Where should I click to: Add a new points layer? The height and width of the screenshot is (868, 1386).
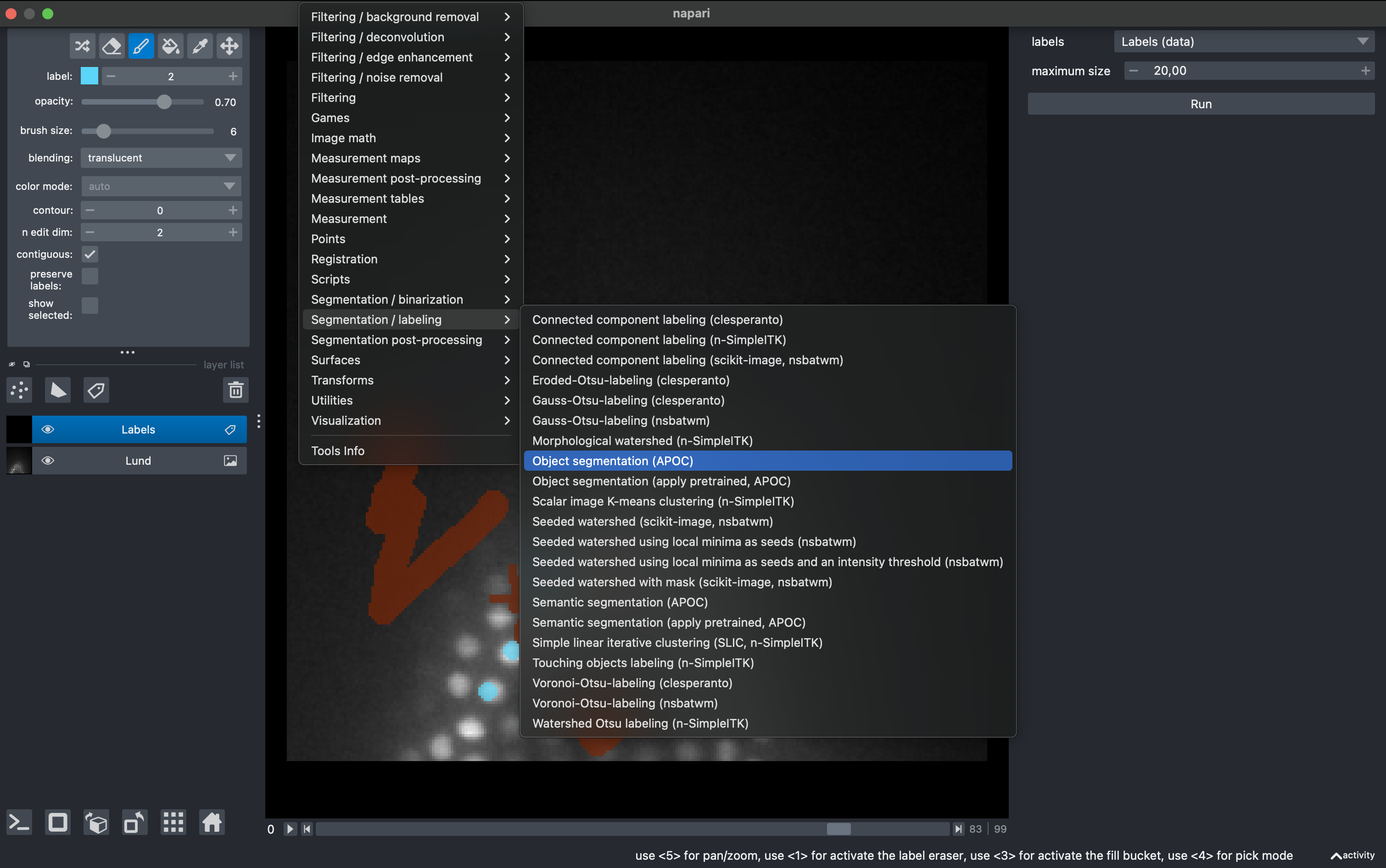tap(19, 390)
